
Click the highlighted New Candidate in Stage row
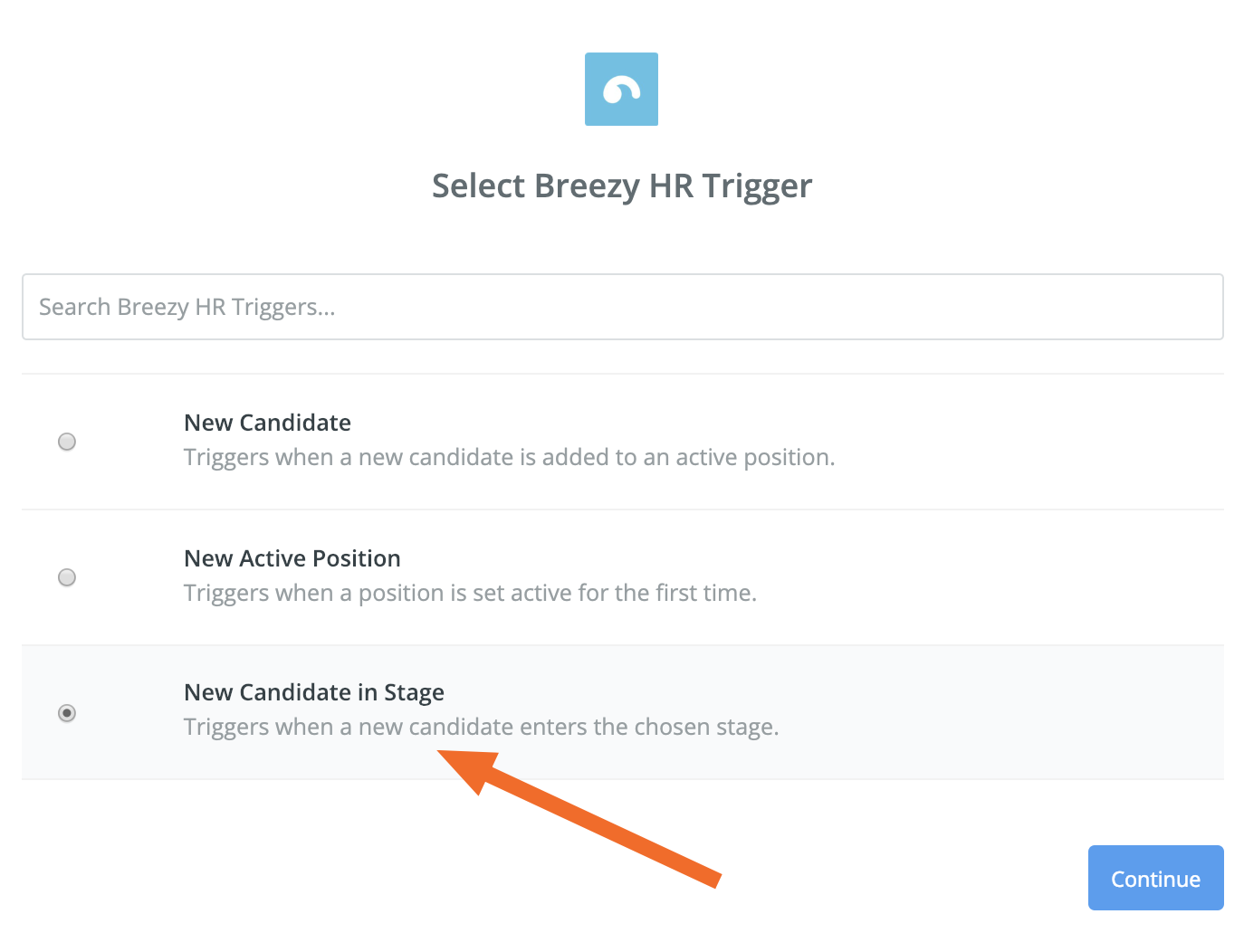pos(623,712)
